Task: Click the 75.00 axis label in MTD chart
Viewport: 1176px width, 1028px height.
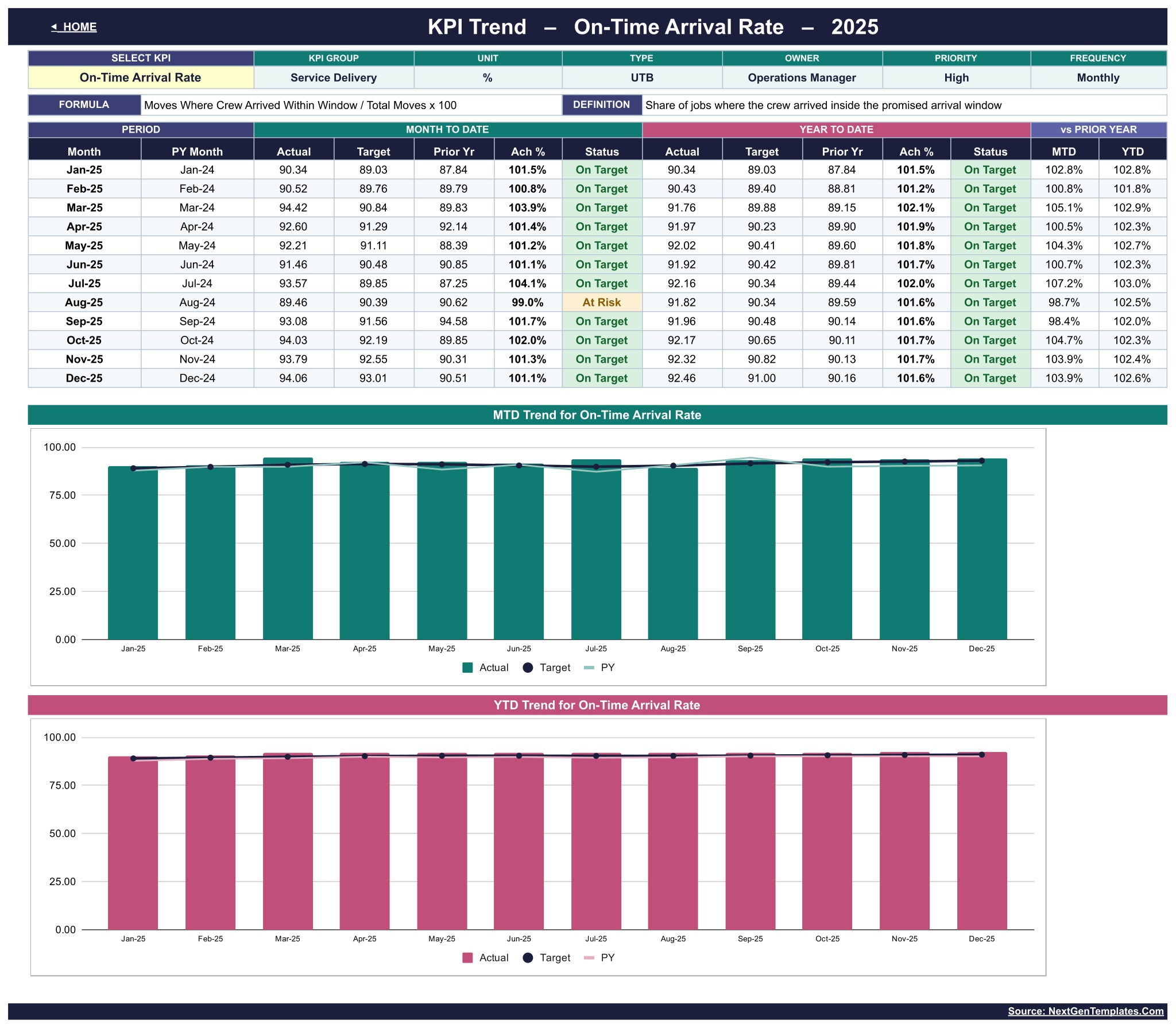Action: pos(63,495)
